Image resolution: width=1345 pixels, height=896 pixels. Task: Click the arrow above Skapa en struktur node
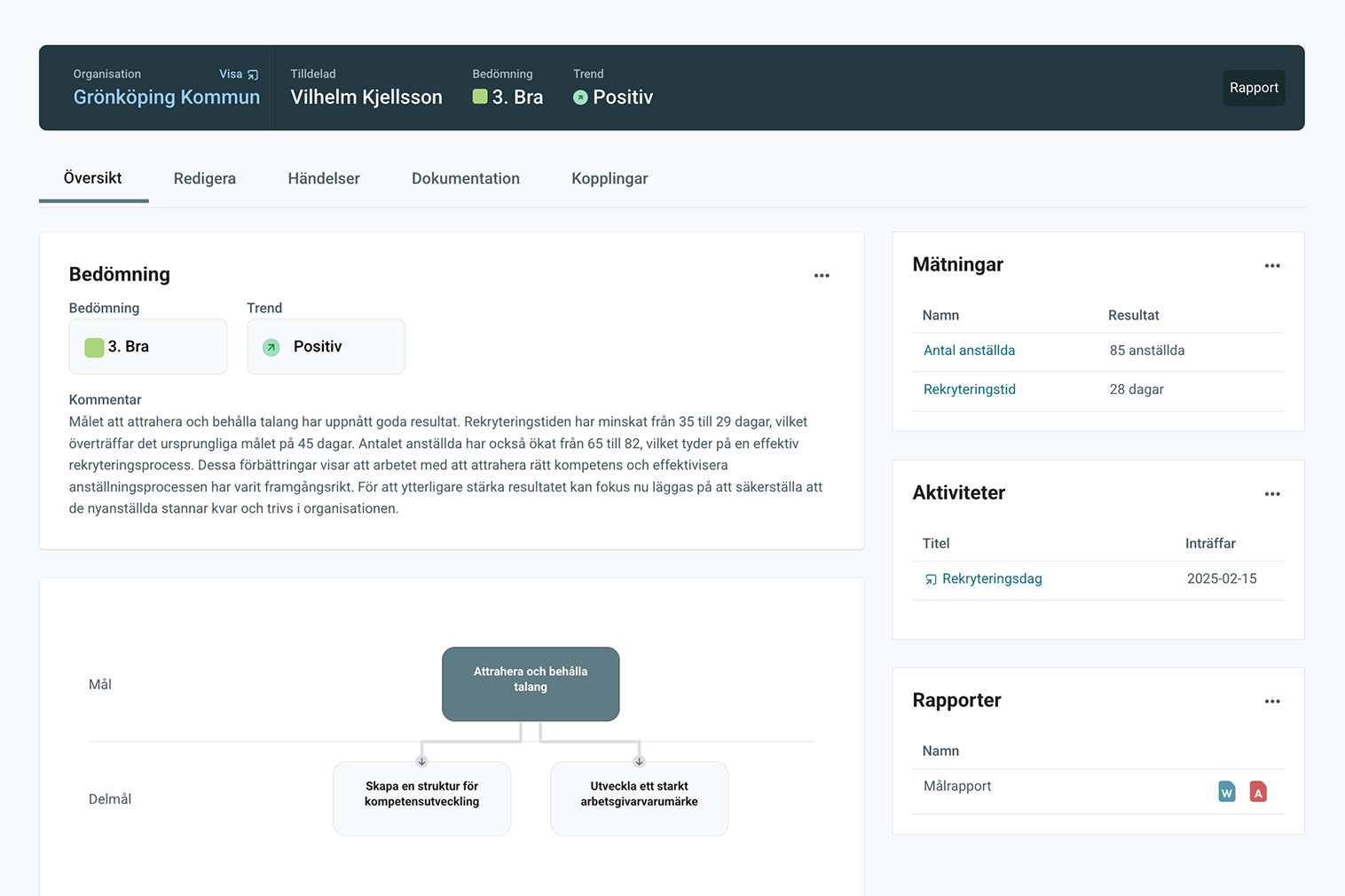click(421, 761)
